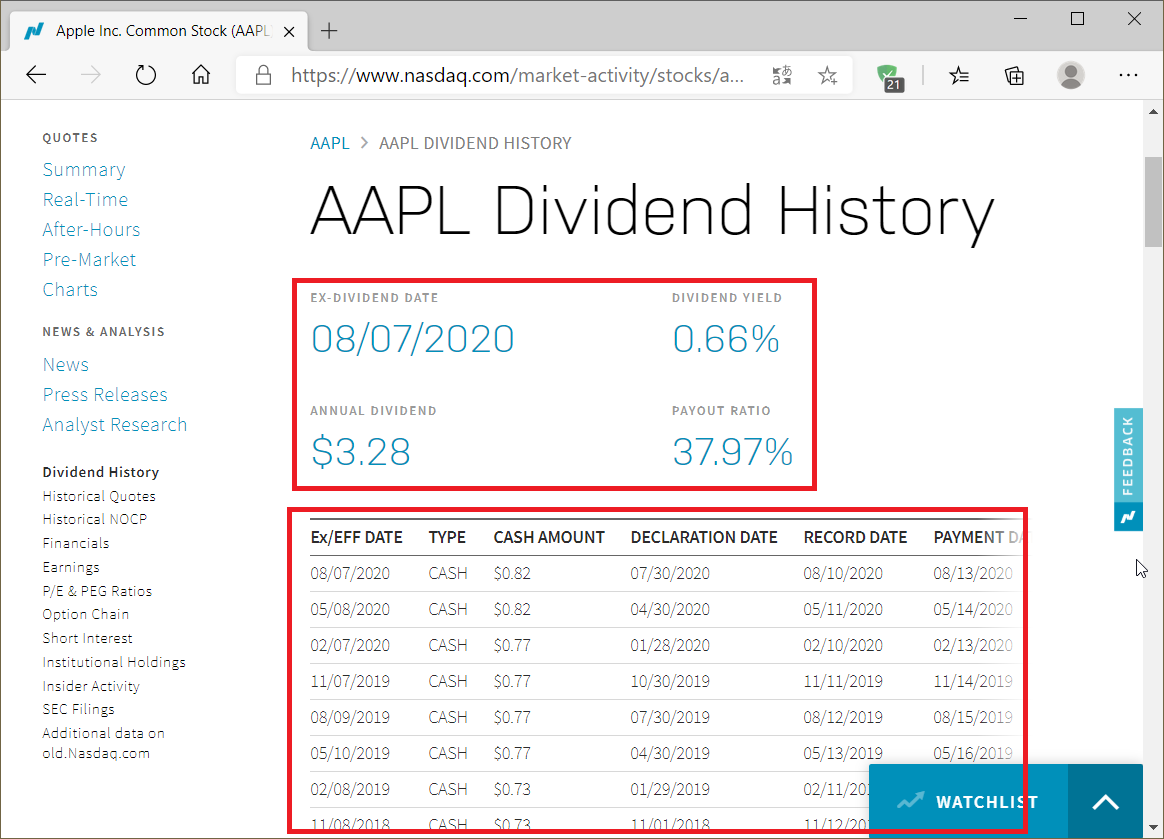Click the 11/11/2019 record date cell

coord(843,682)
